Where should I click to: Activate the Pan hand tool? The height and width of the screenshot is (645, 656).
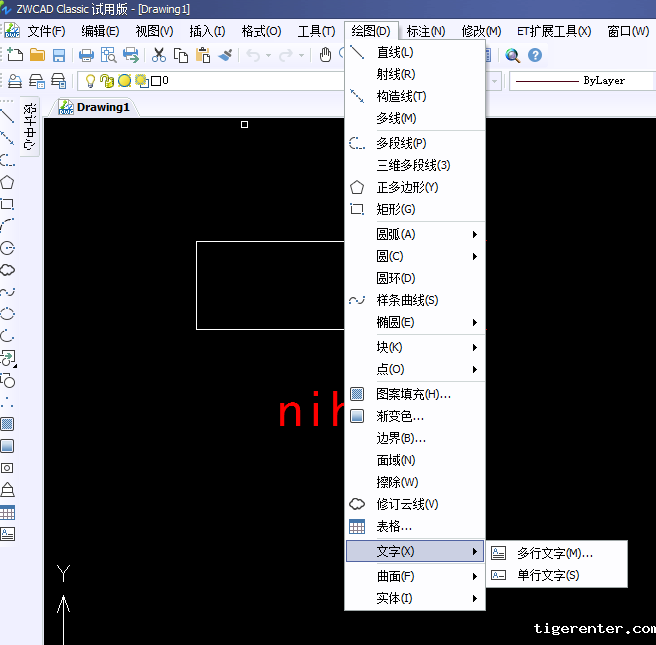(x=326, y=55)
